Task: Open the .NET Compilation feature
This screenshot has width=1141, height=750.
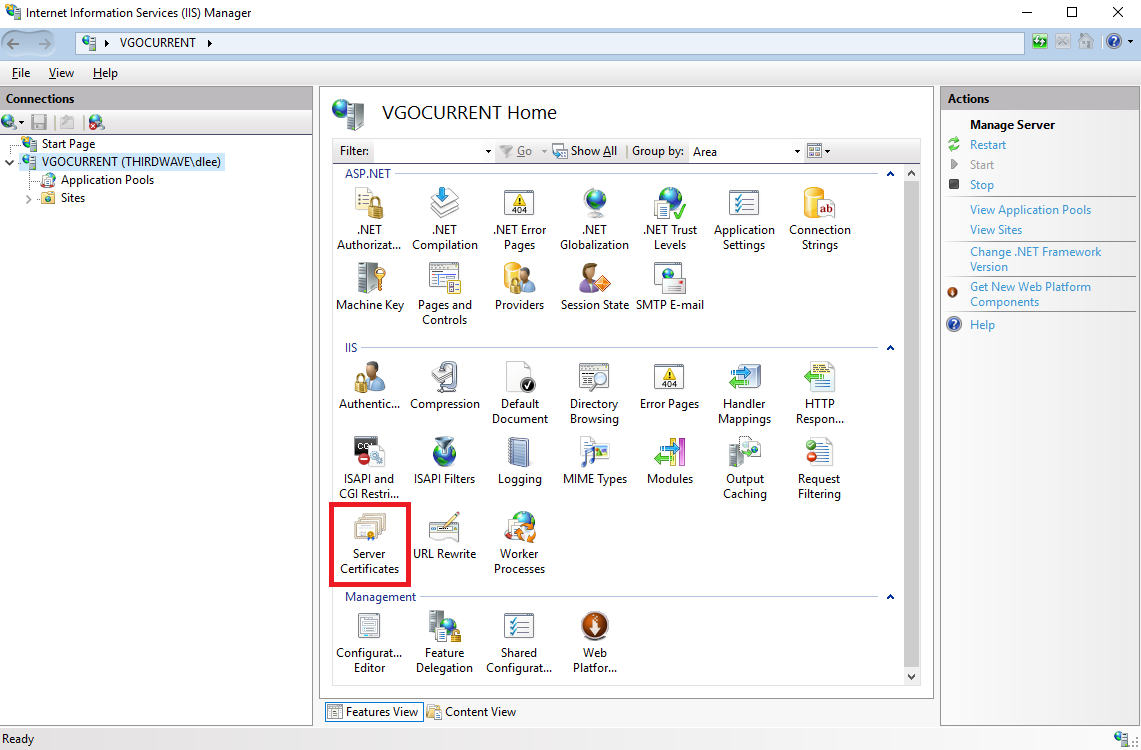Action: (x=445, y=219)
